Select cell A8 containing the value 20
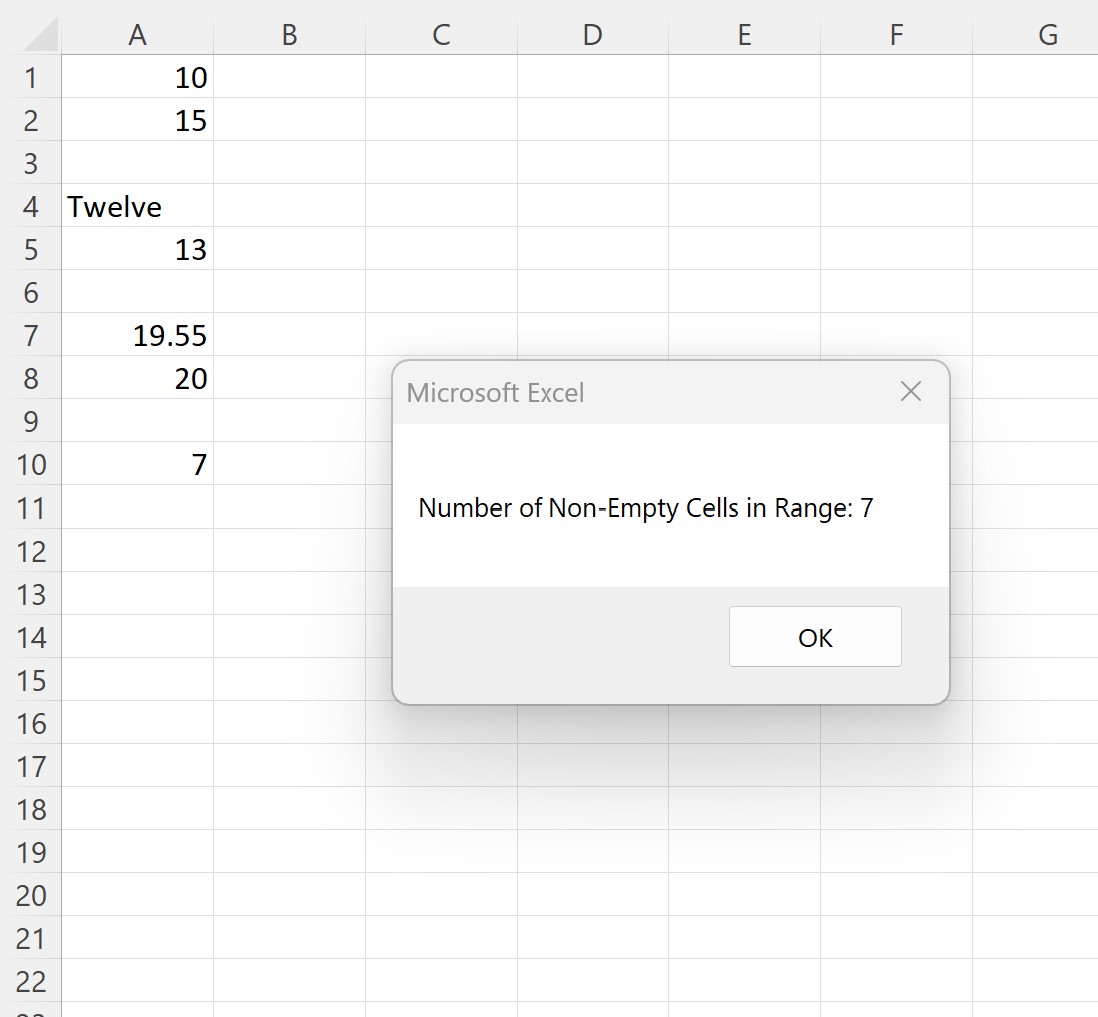The width and height of the screenshot is (1098, 1017). click(137, 378)
